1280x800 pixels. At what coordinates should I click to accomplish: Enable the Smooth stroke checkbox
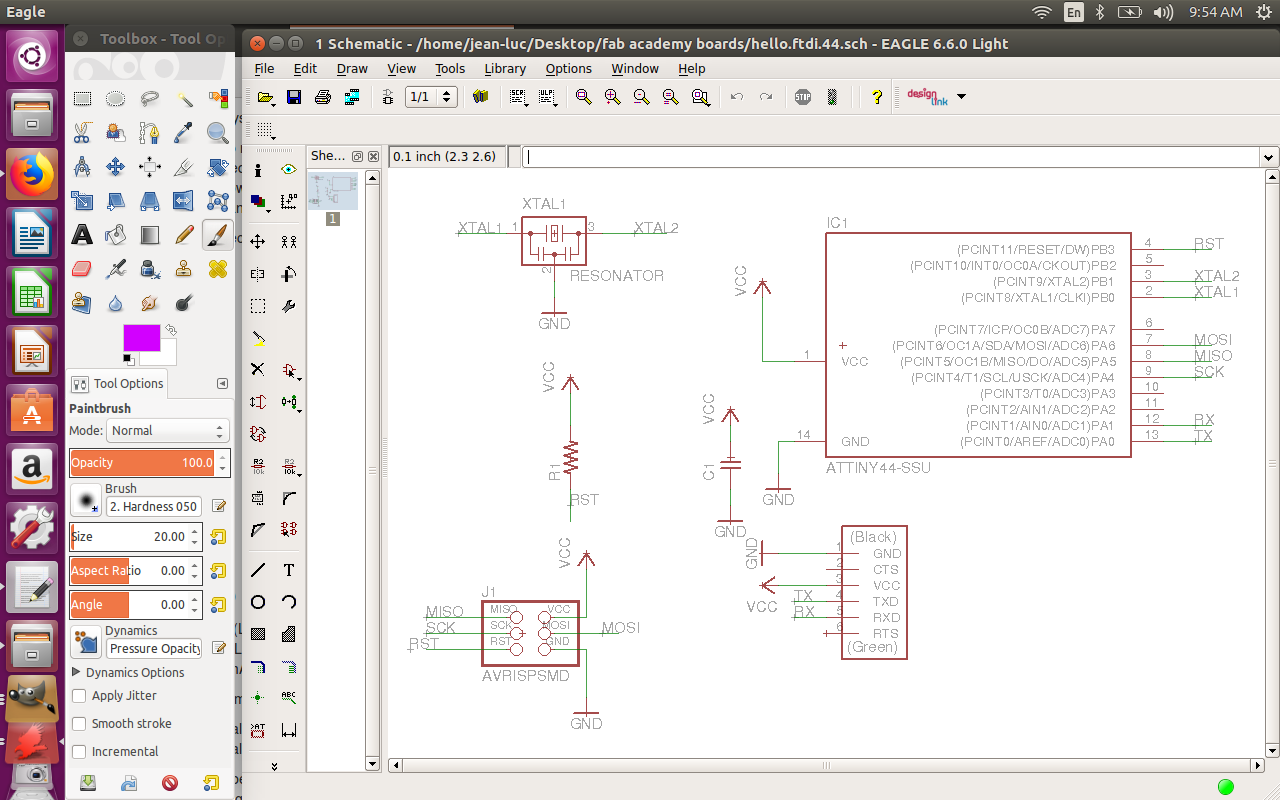pos(80,724)
